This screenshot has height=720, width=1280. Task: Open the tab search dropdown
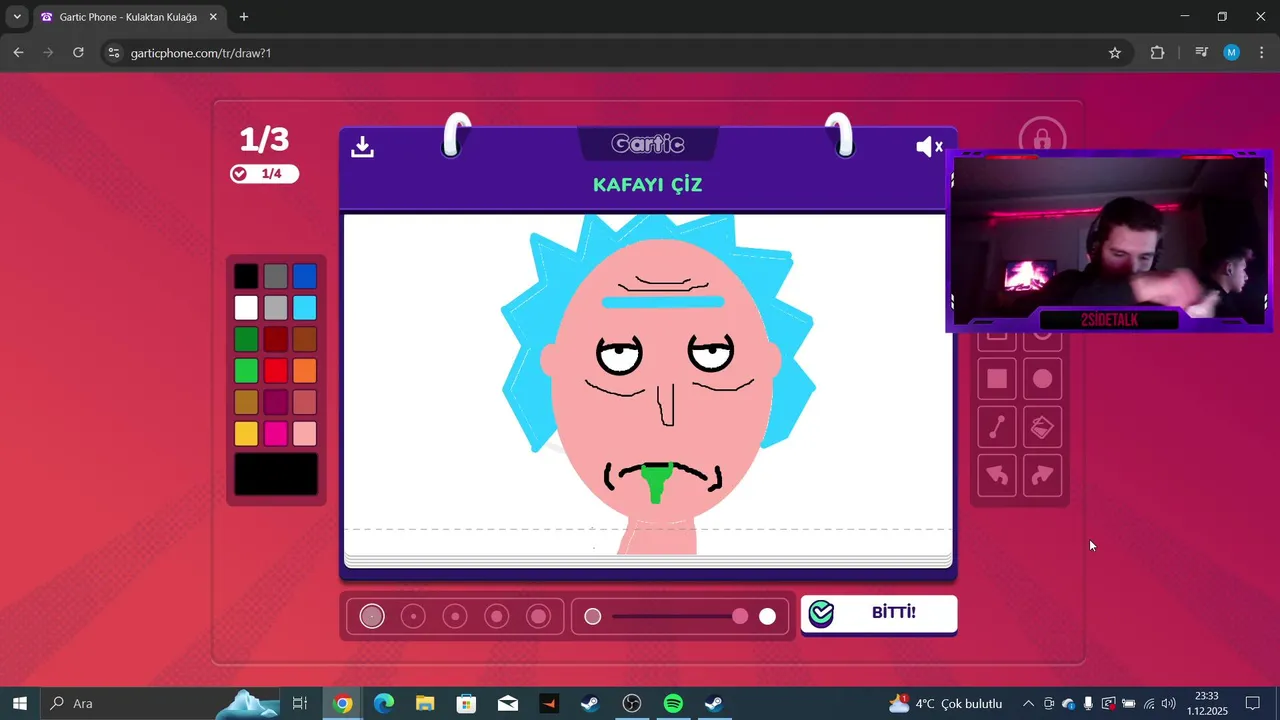(x=17, y=17)
